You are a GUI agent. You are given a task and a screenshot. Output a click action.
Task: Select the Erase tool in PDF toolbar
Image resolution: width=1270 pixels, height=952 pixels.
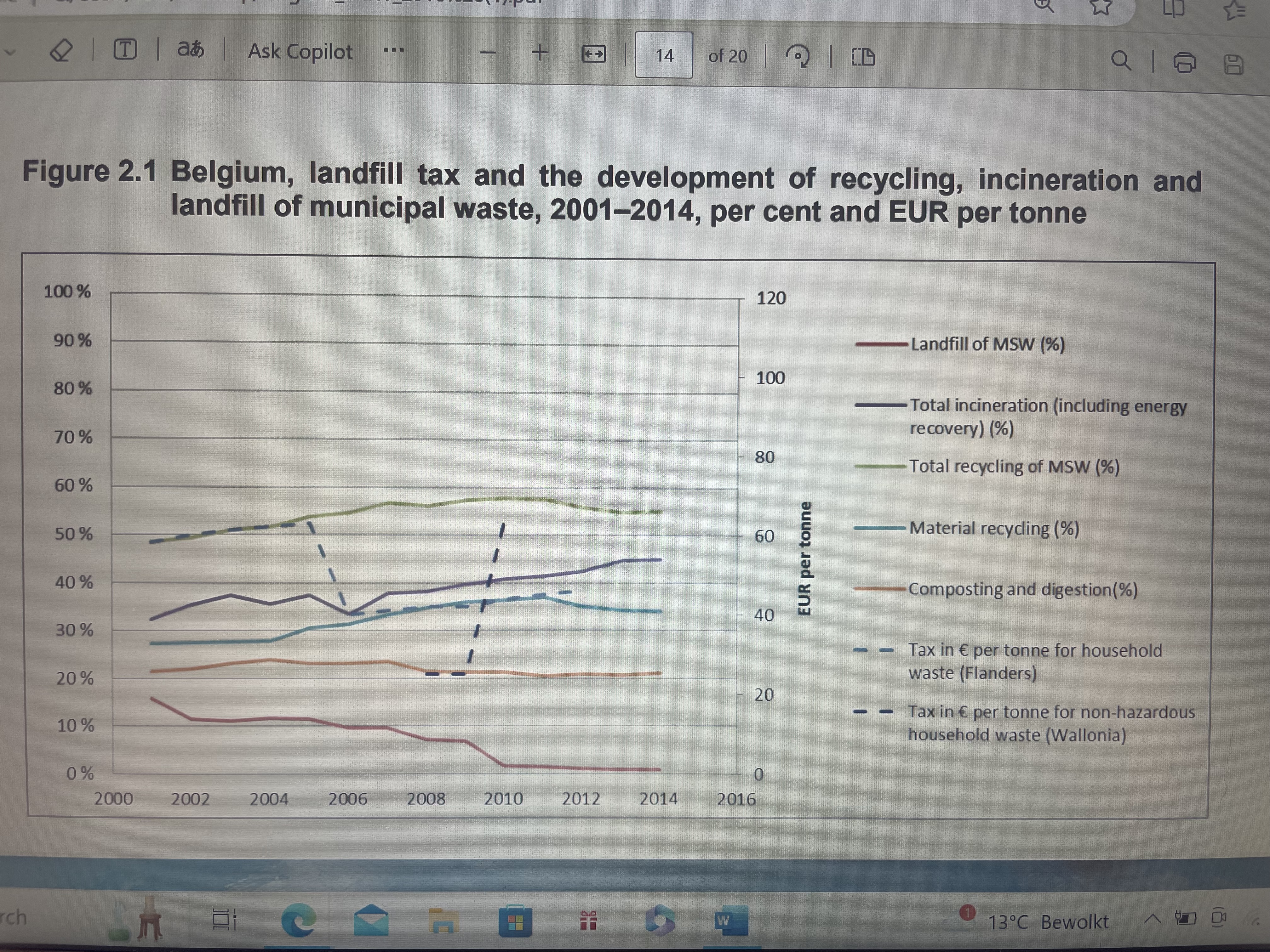point(61,51)
